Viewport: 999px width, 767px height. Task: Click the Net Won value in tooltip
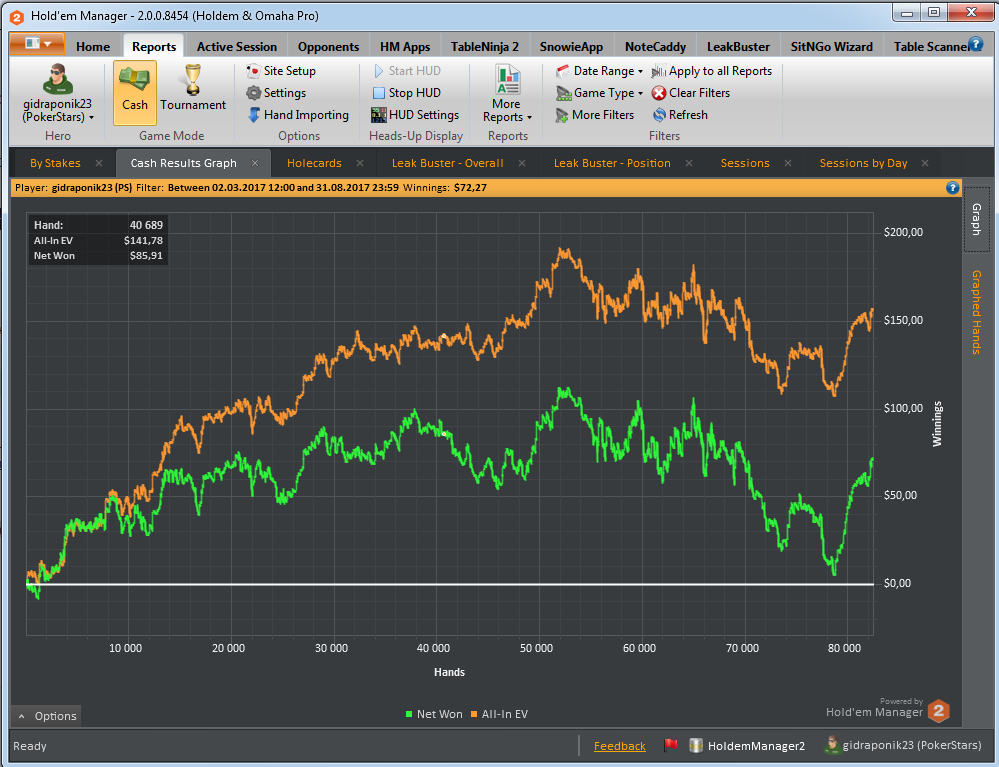tap(146, 256)
